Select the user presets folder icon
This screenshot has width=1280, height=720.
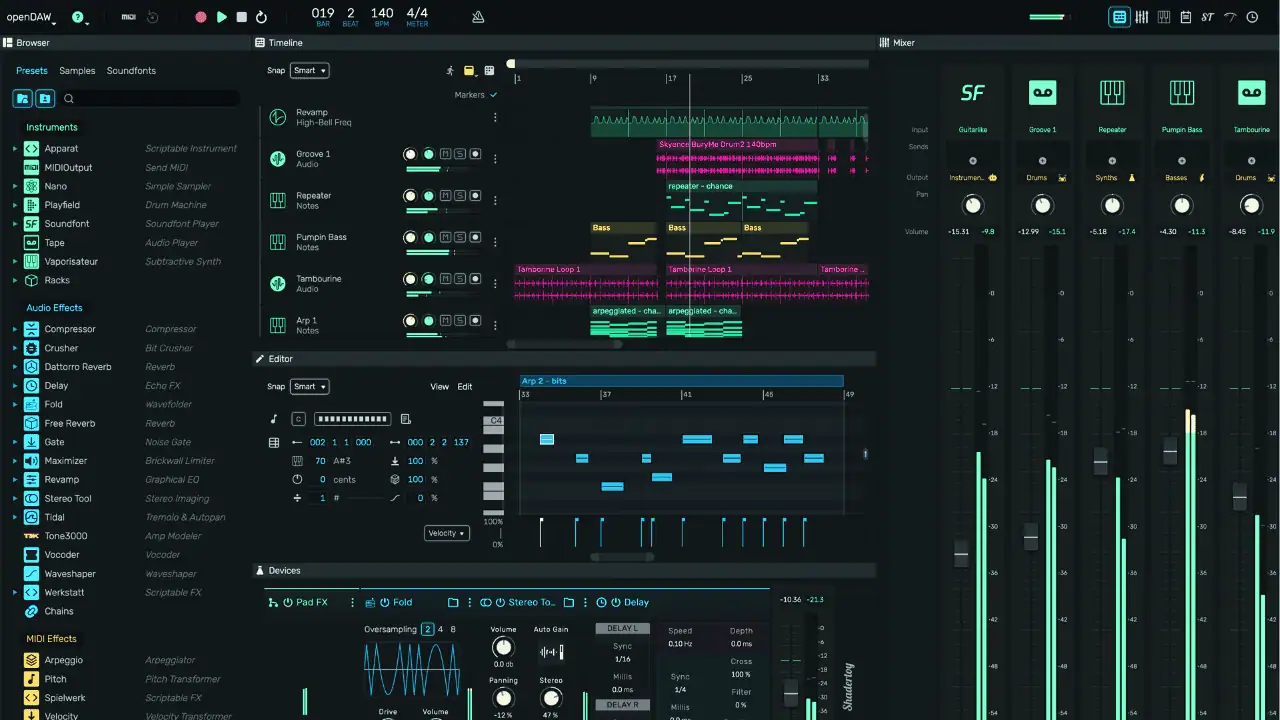44,99
